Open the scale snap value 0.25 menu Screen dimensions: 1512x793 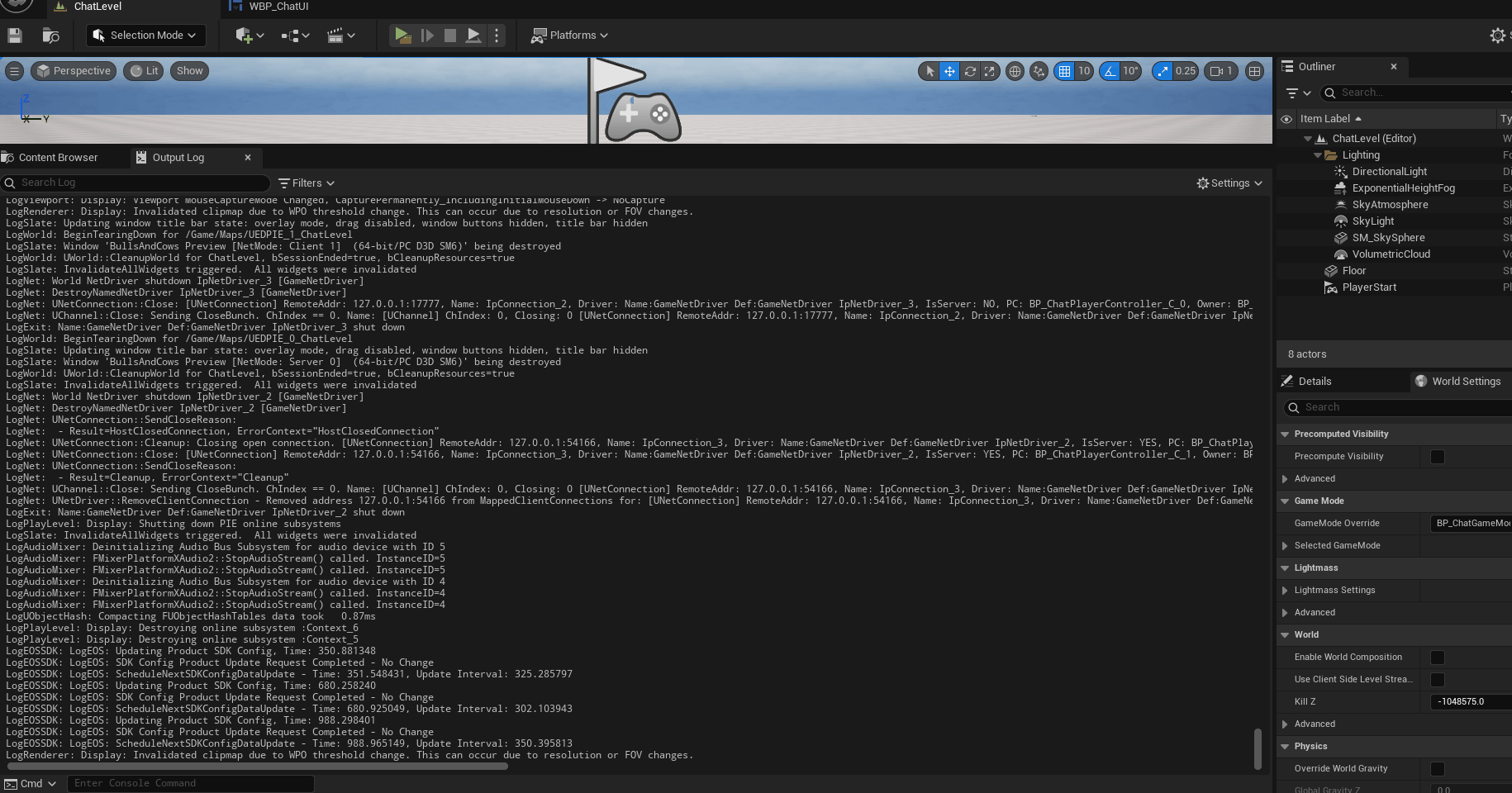pos(1186,71)
